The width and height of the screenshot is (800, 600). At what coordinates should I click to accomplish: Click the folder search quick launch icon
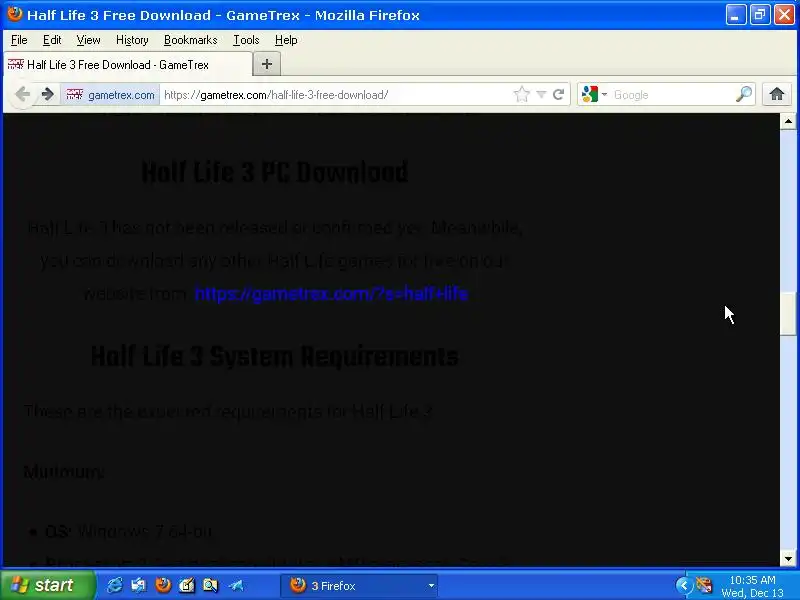[x=210, y=585]
